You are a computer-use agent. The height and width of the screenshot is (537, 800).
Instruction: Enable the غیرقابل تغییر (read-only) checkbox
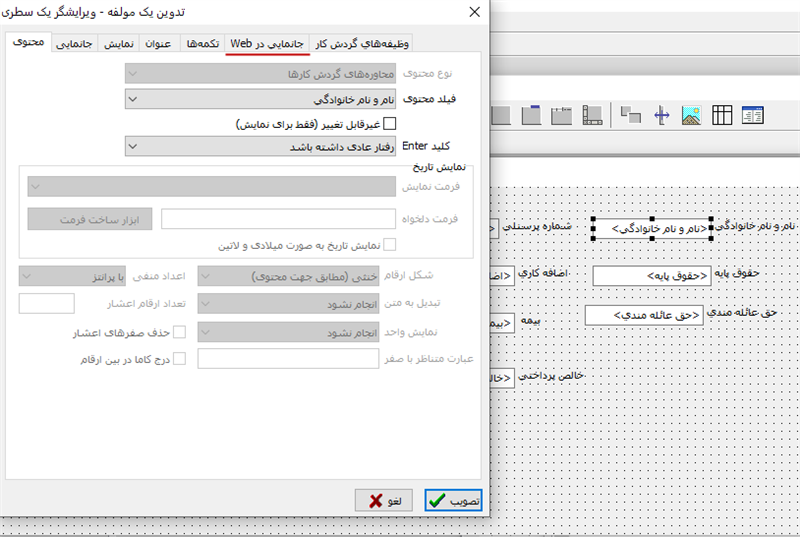tap(390, 124)
